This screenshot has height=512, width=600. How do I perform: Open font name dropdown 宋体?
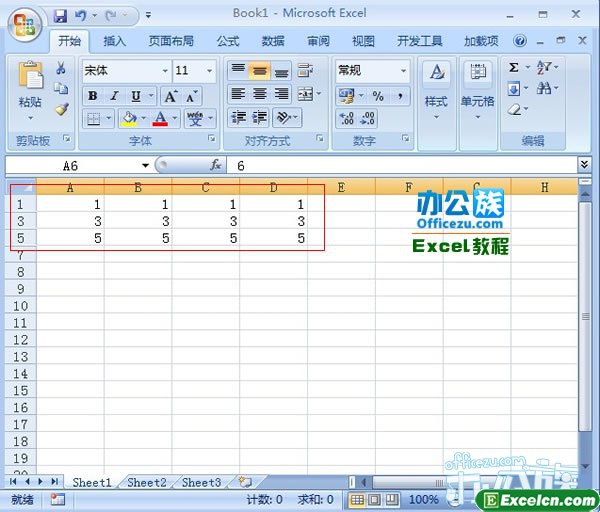pyautogui.click(x=165, y=71)
